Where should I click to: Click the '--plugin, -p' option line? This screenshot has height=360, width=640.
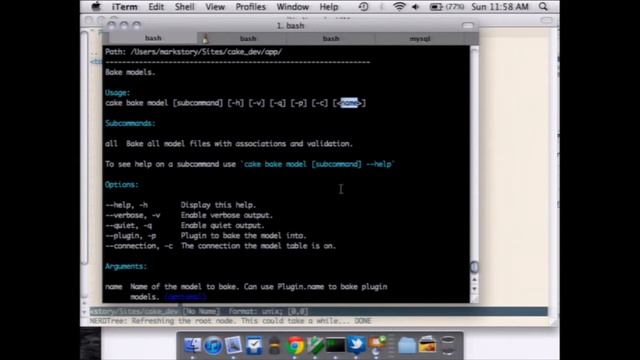pos(206,236)
